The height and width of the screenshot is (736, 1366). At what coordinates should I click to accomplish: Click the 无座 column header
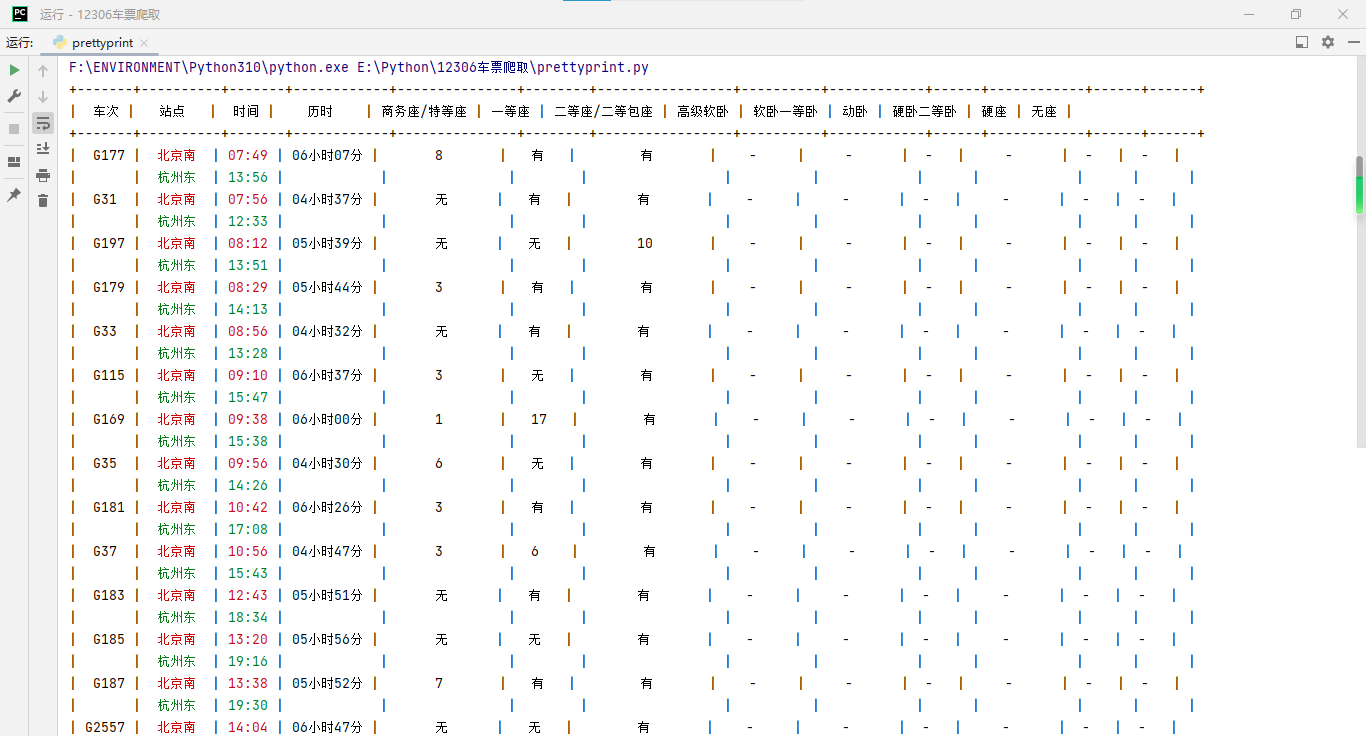click(x=1044, y=112)
